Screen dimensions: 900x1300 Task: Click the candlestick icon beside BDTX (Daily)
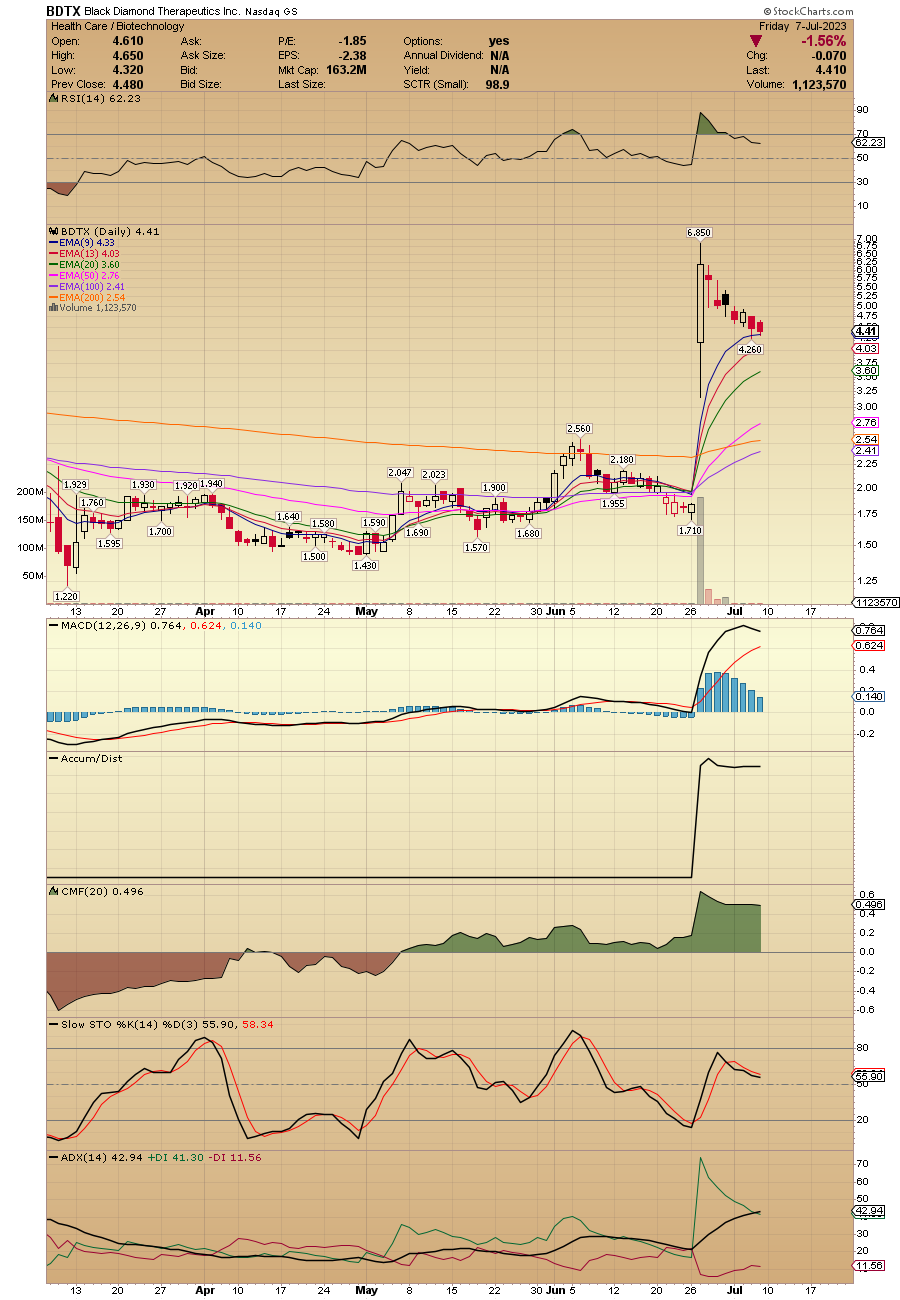tap(53, 231)
